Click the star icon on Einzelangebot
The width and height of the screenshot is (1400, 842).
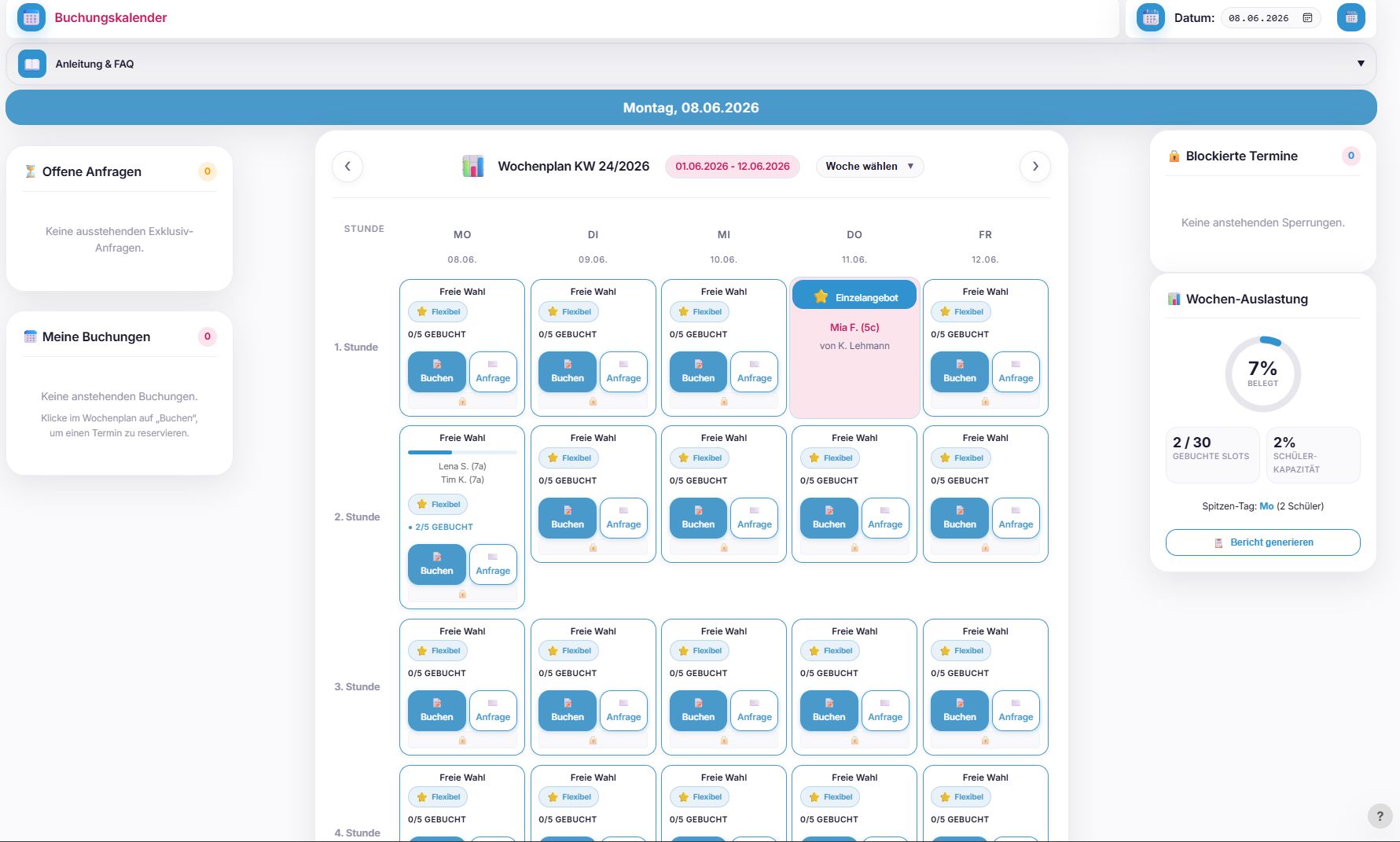[821, 297]
